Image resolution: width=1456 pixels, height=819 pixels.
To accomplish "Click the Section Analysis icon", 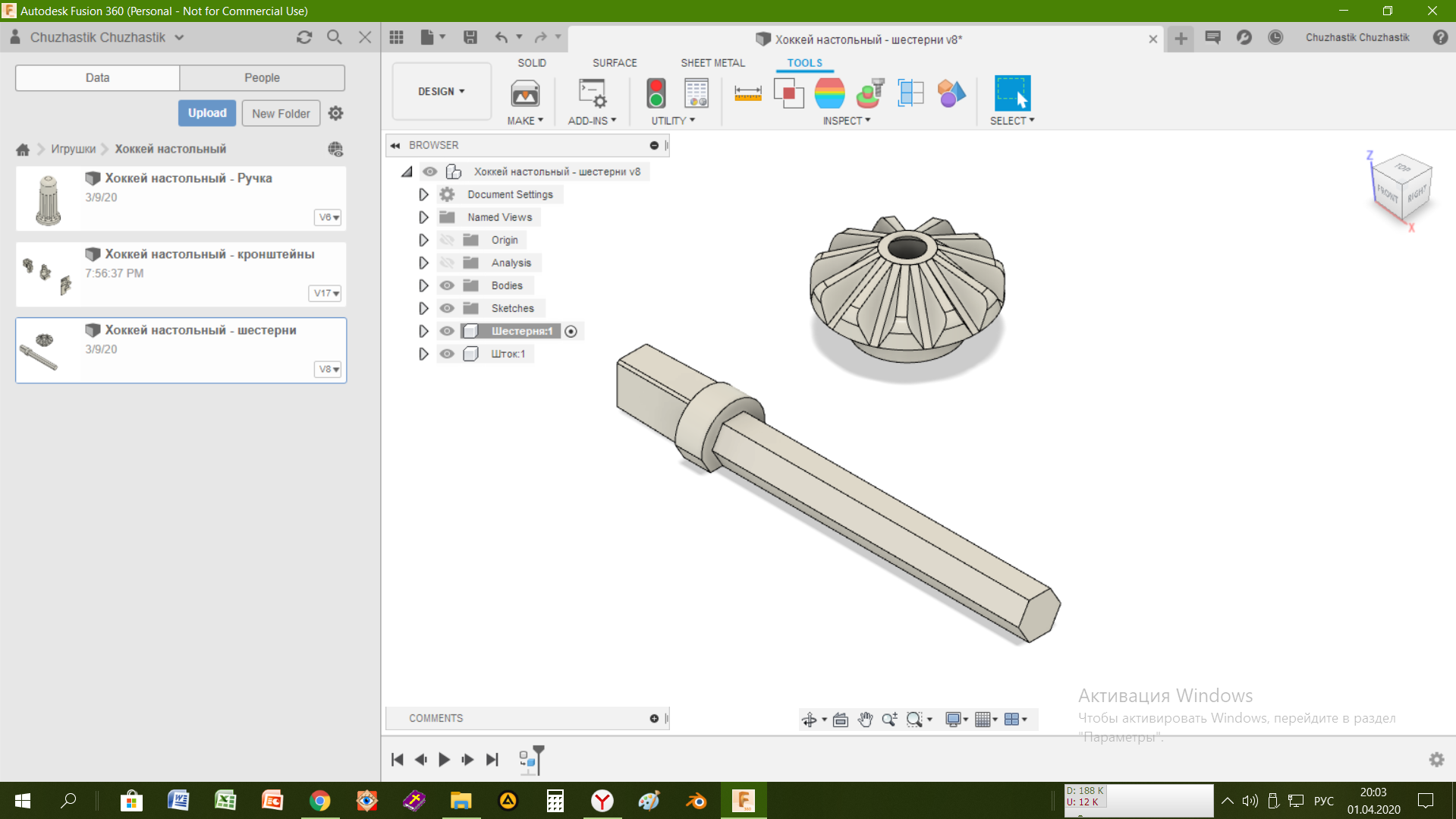I will pos(910,93).
